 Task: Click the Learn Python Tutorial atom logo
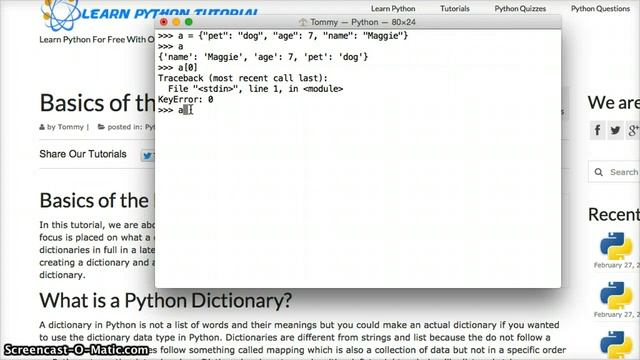[x=60, y=15]
